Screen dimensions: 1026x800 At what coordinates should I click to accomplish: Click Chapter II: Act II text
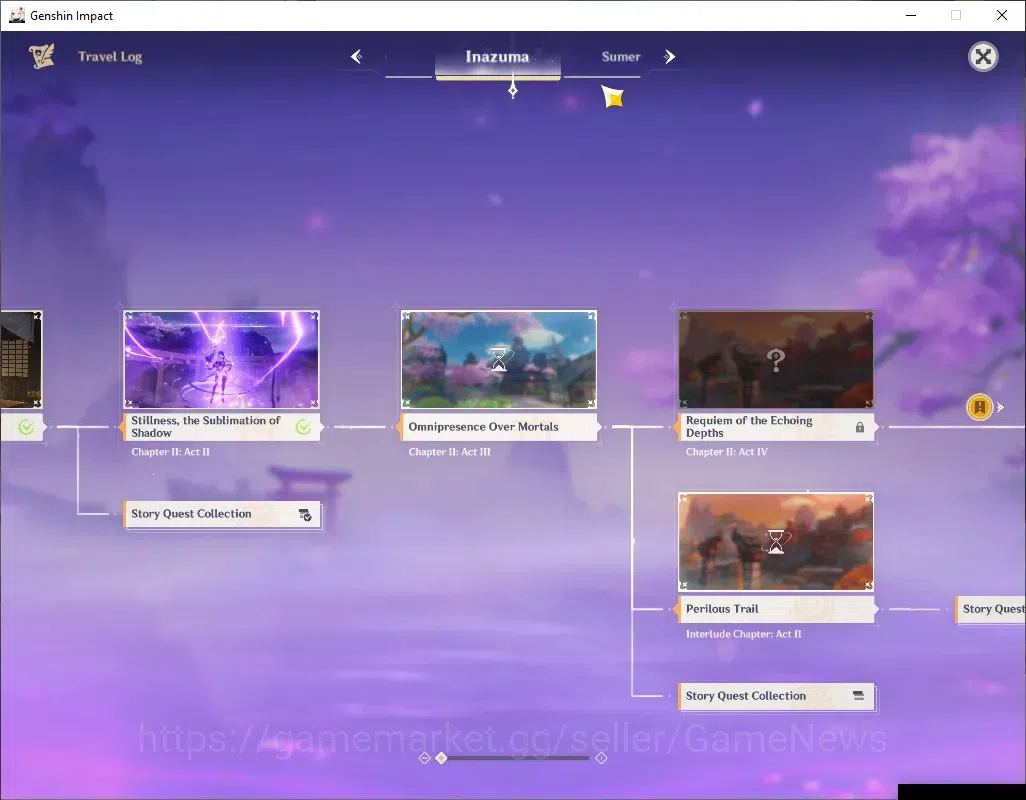coord(170,452)
